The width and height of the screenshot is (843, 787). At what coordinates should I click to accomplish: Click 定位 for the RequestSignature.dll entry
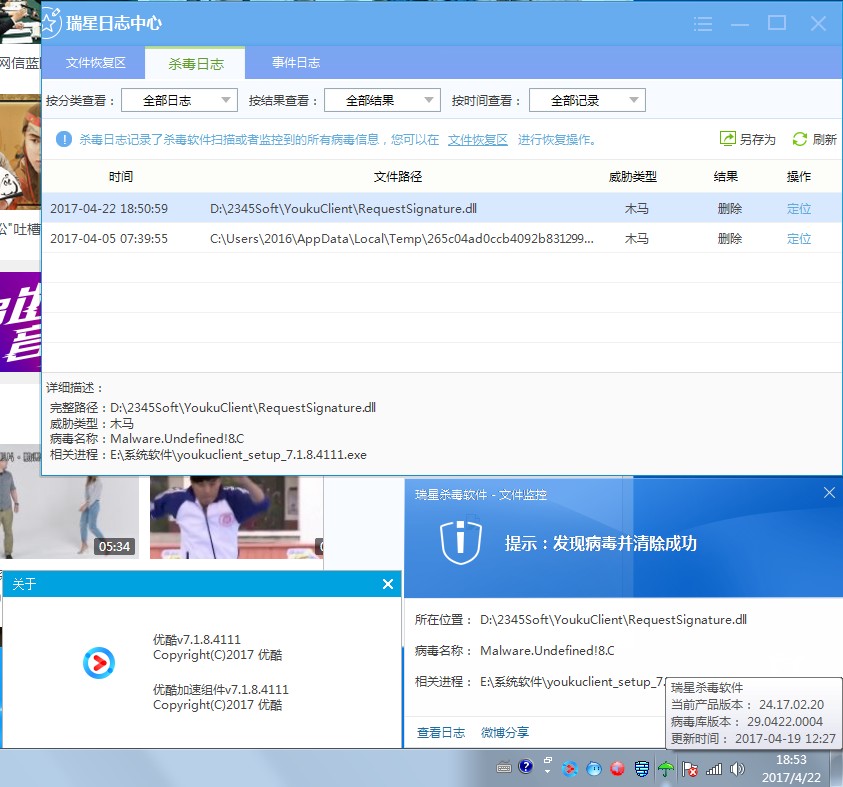[x=799, y=209]
